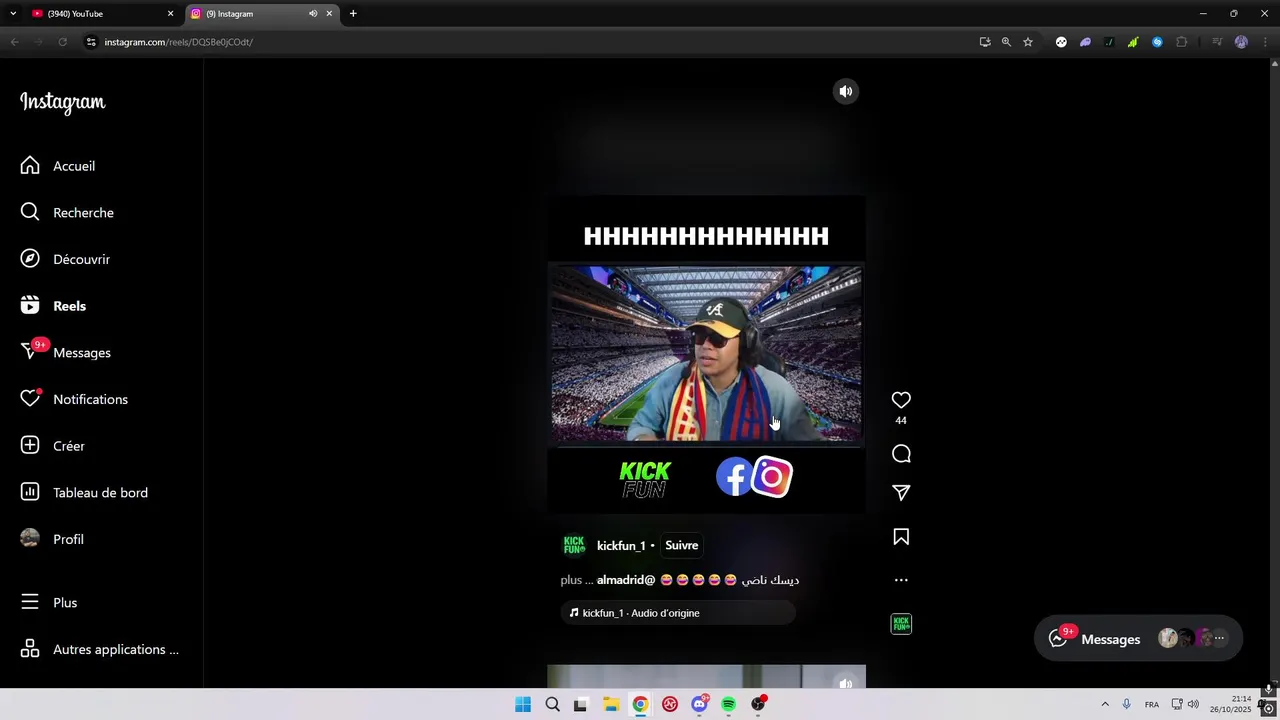Screen dimensions: 1280x720
Task: Open the @almadrid mention link
Action: pyautogui.click(x=626, y=580)
